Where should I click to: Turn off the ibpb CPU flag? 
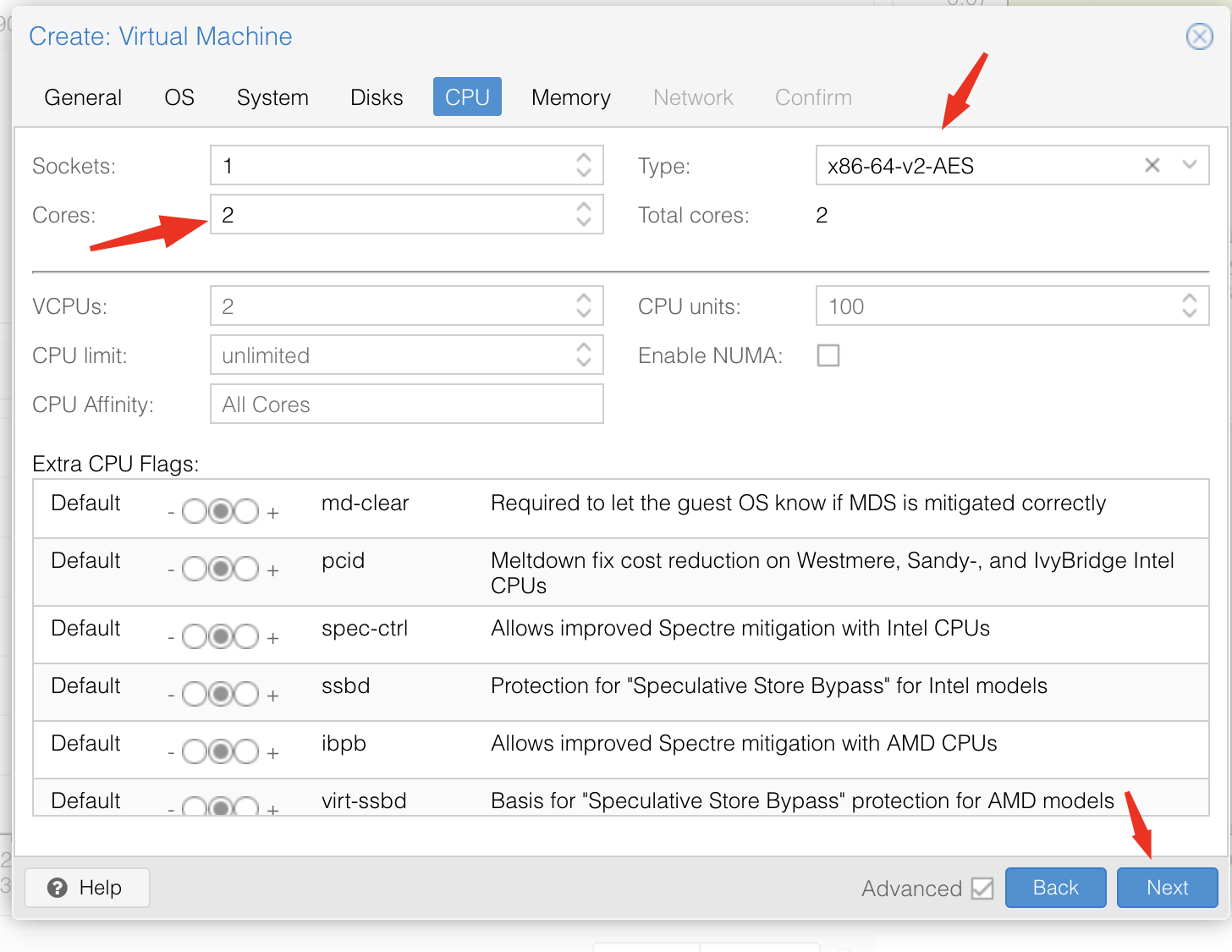(x=195, y=751)
